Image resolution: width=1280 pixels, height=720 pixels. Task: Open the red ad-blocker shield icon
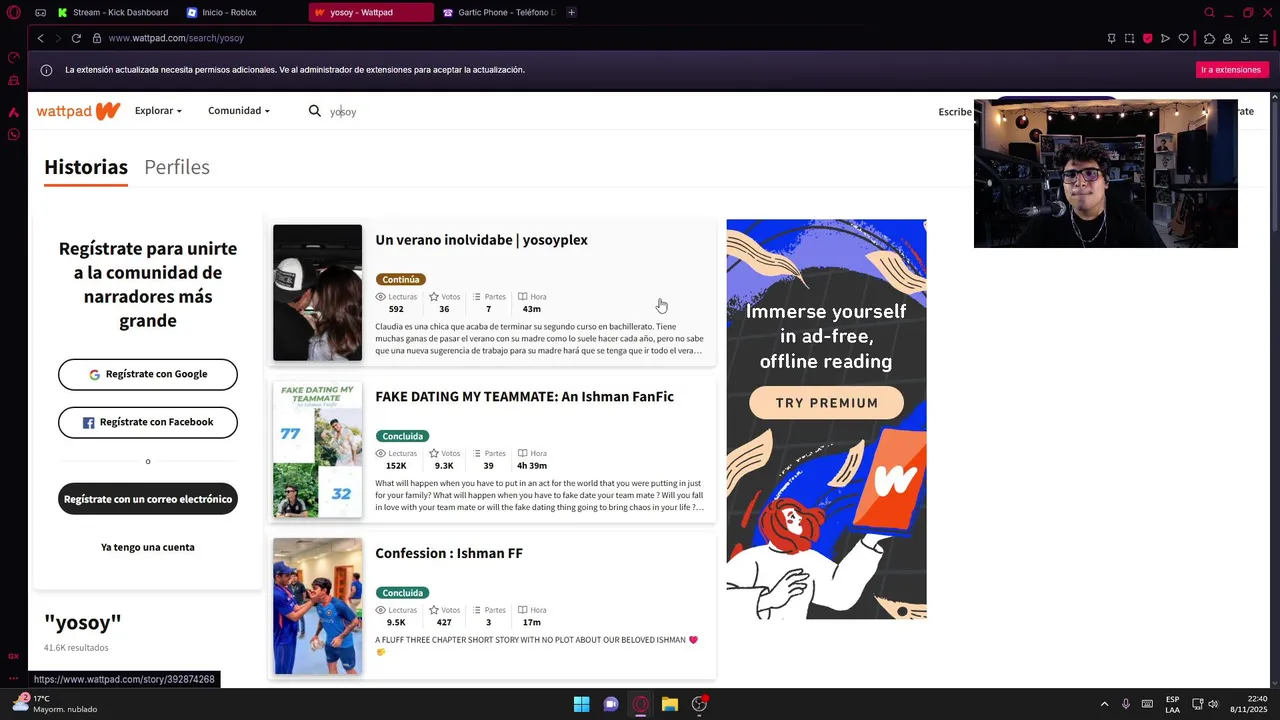click(1147, 38)
